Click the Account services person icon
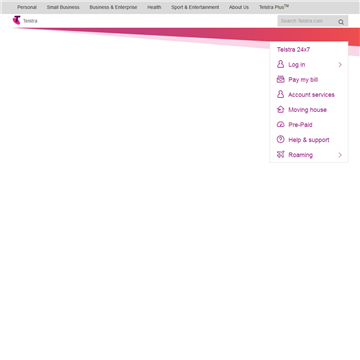 pos(280,94)
